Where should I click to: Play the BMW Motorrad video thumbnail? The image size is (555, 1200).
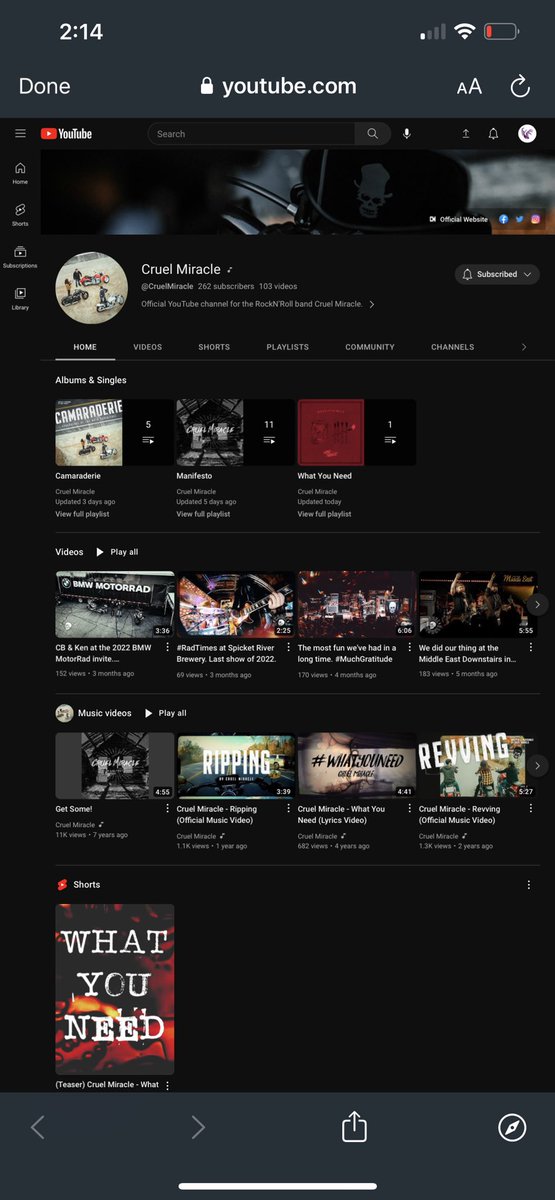coord(115,604)
